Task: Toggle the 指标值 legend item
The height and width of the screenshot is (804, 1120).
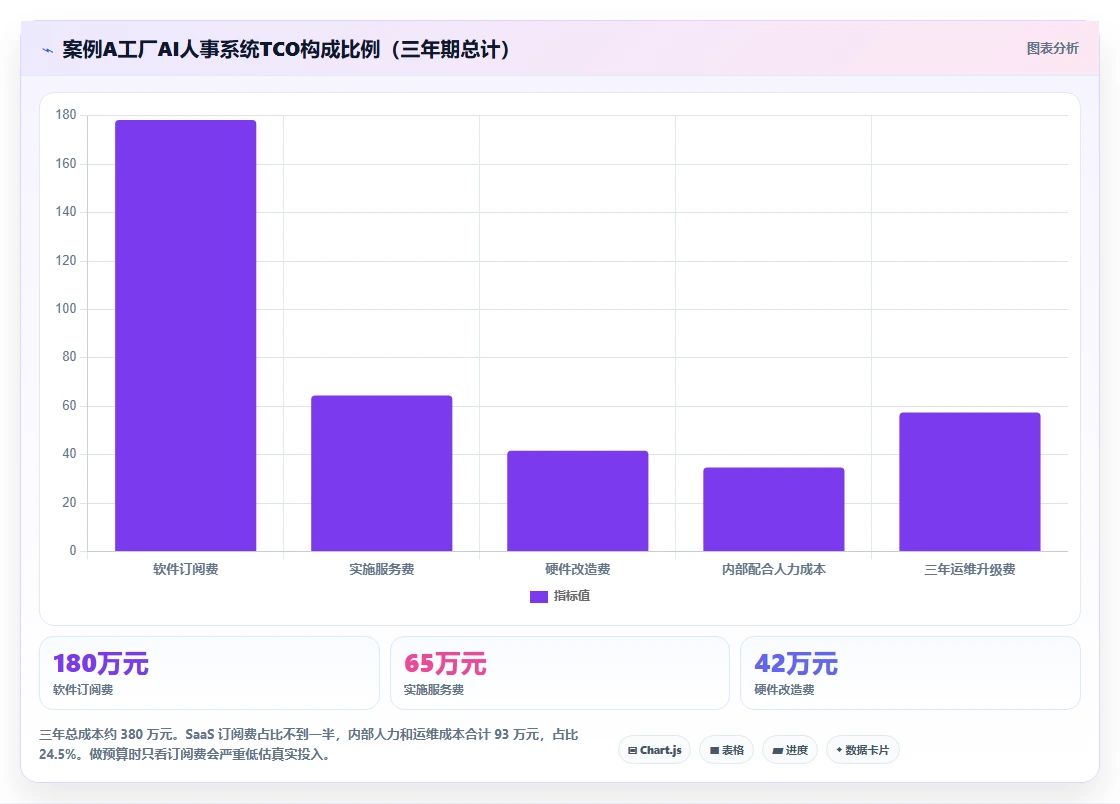Action: (560, 596)
